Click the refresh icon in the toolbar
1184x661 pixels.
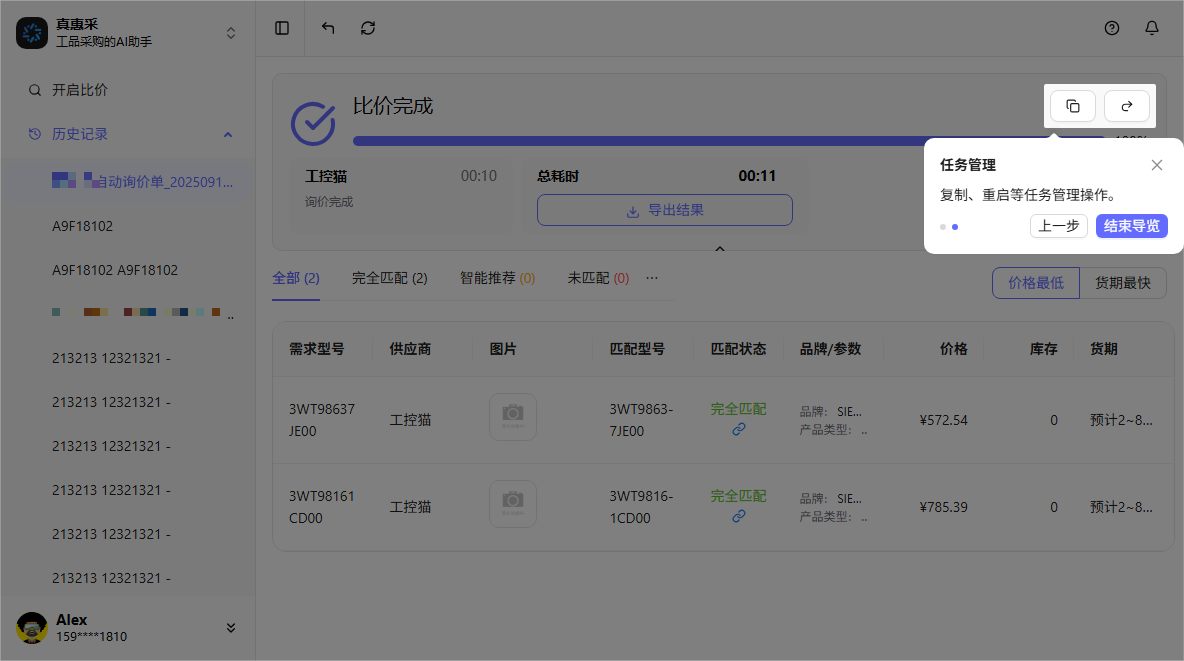point(368,28)
